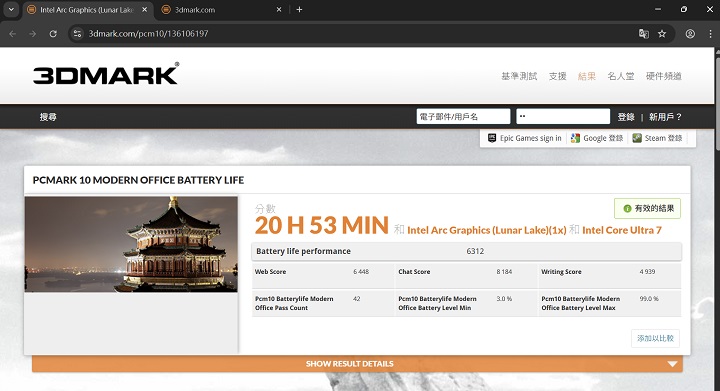720x391 pixels.
Task: Select Battery Level Min value 3.0 %
Action: click(x=504, y=299)
